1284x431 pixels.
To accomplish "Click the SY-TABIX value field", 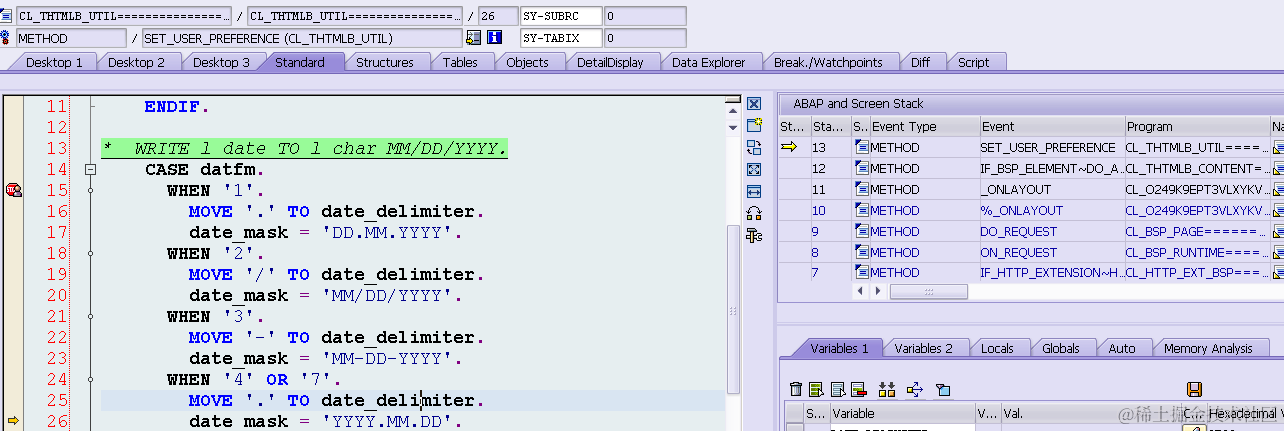I will tap(645, 38).
